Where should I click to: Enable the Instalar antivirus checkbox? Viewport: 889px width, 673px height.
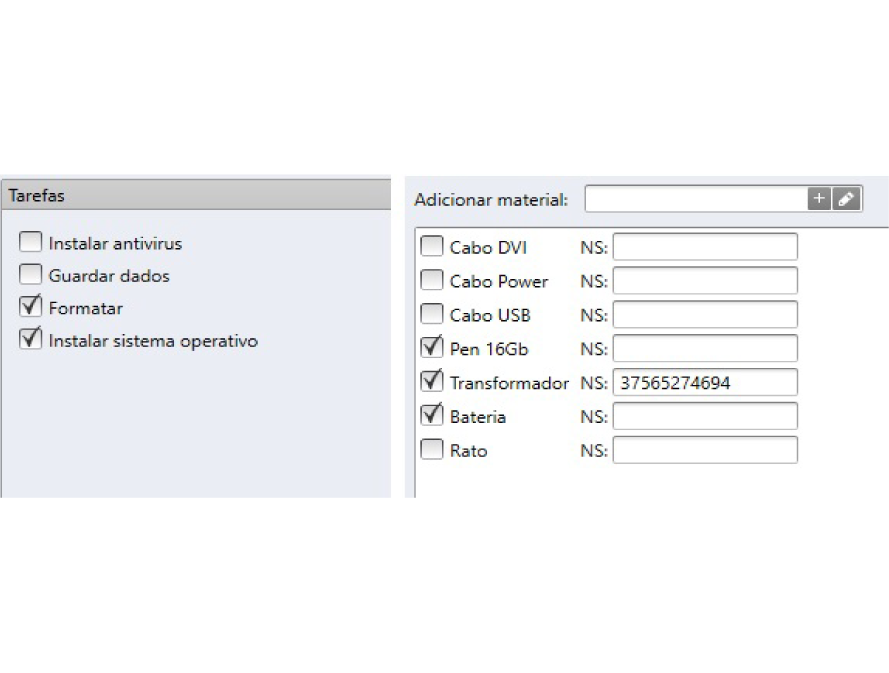pos(31,242)
